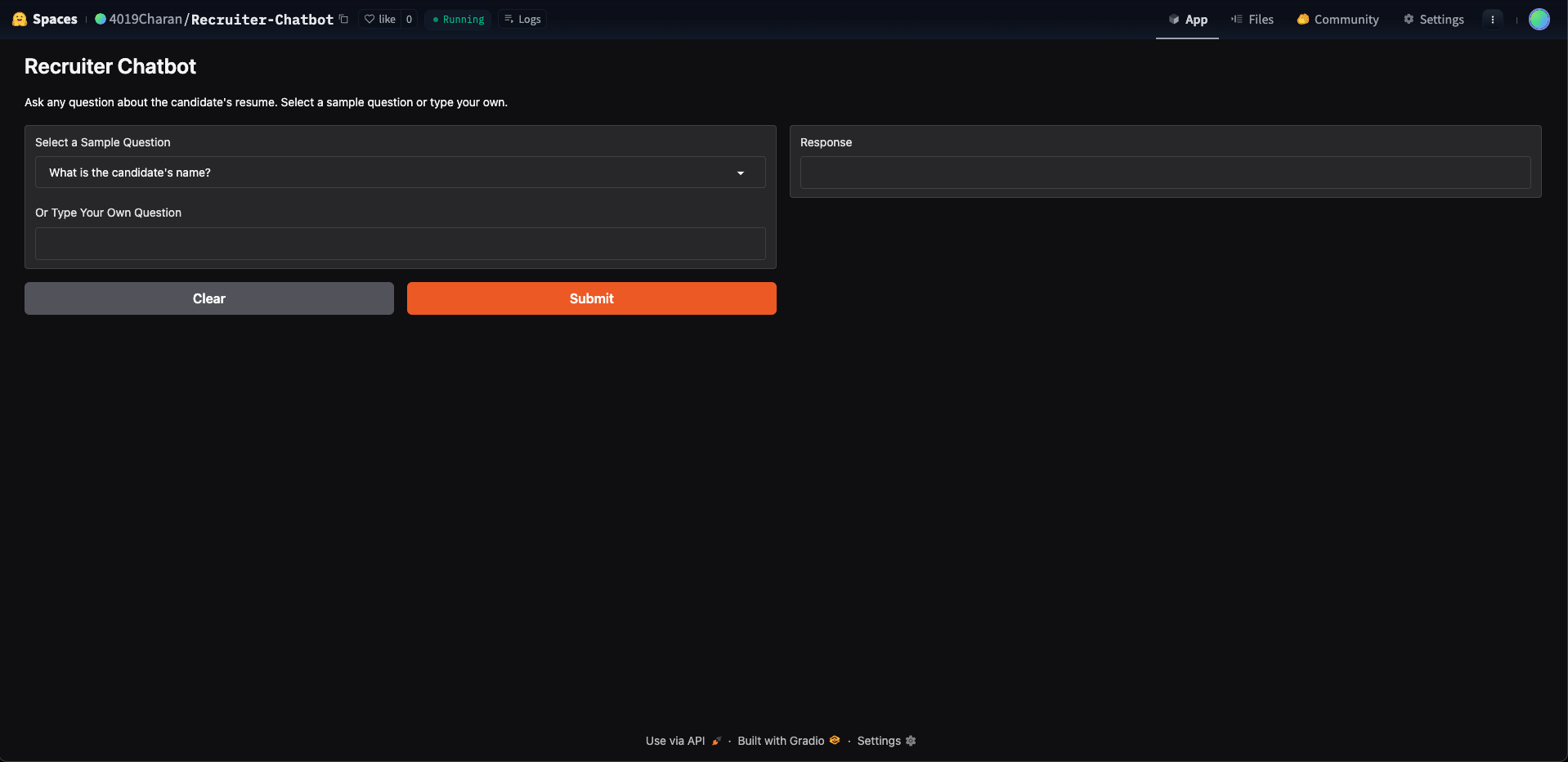
Task: Click the Recruiter Chatbot heading
Action: [110, 66]
